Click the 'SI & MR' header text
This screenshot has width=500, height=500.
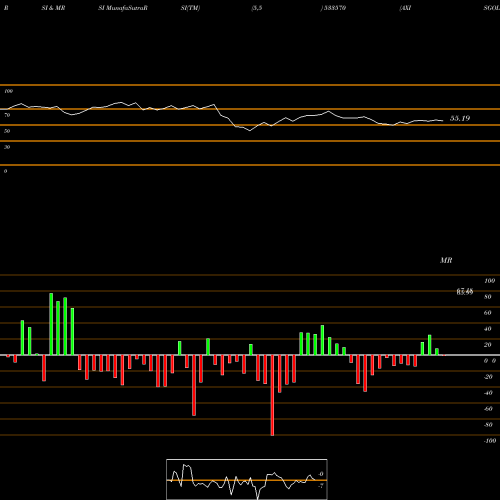53,8
